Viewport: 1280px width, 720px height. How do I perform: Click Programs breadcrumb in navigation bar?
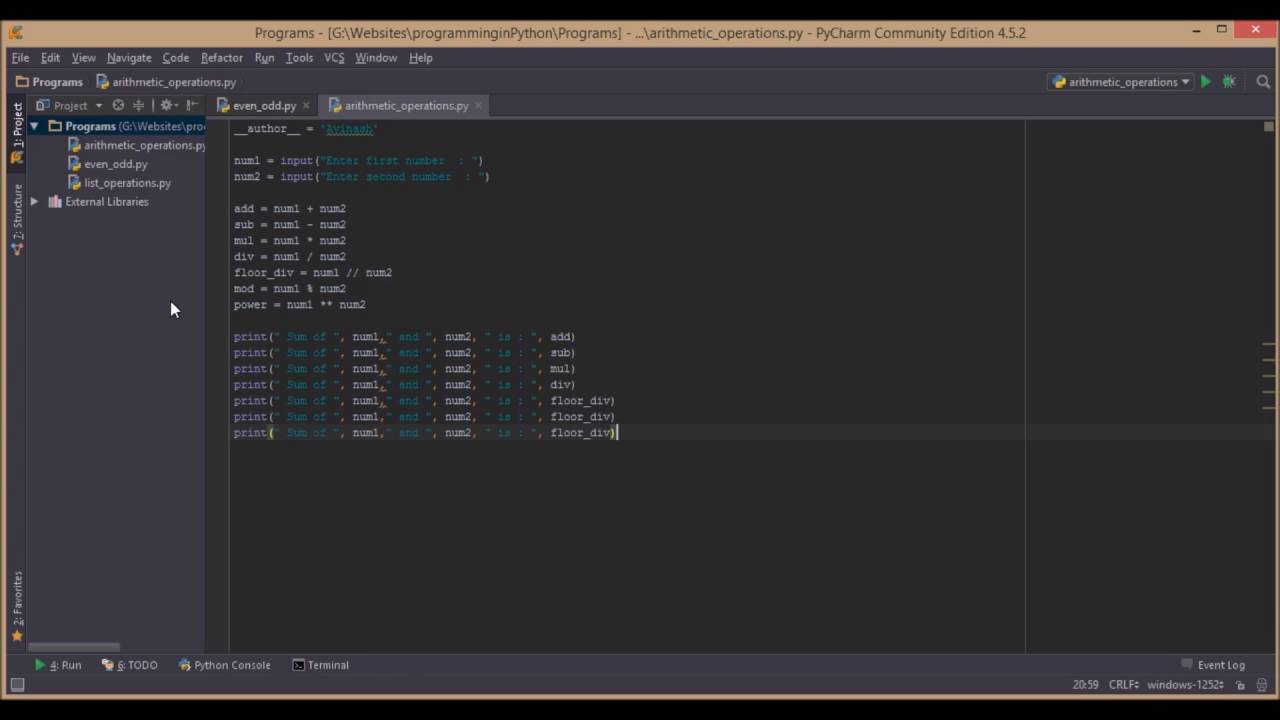(x=49, y=82)
